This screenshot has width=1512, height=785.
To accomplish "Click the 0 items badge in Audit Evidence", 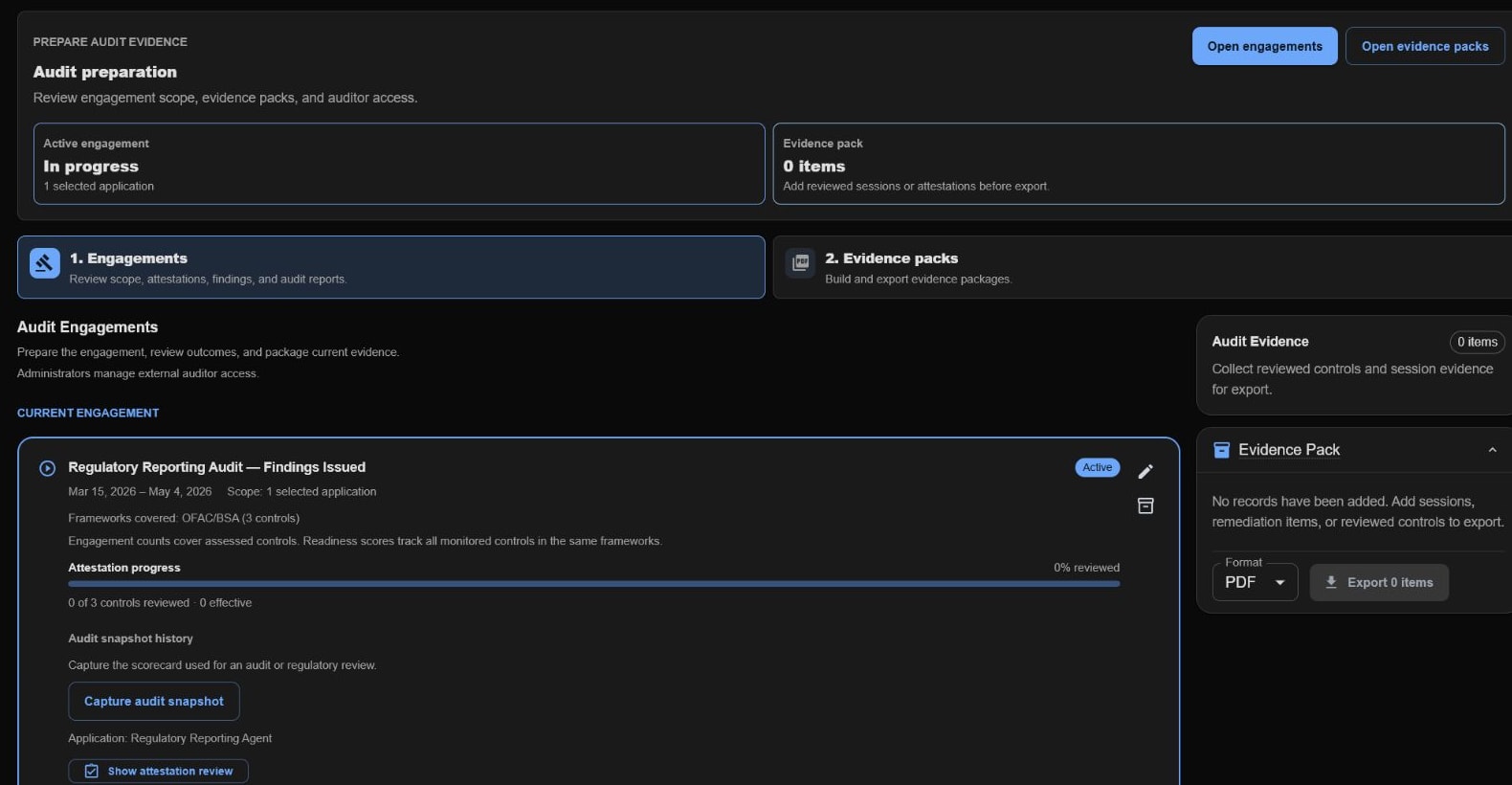I will [x=1478, y=342].
